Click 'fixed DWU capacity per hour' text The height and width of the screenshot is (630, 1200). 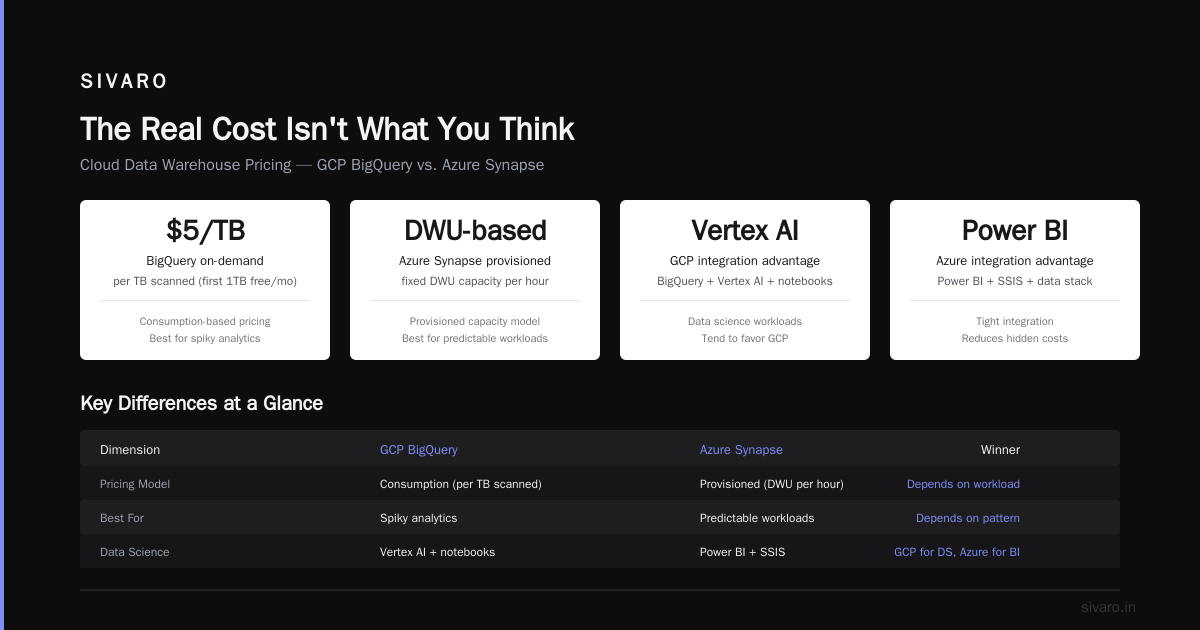(475, 281)
